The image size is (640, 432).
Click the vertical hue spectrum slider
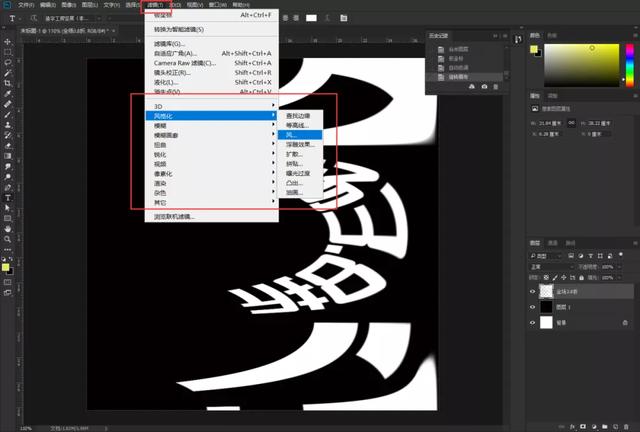pos(629,64)
